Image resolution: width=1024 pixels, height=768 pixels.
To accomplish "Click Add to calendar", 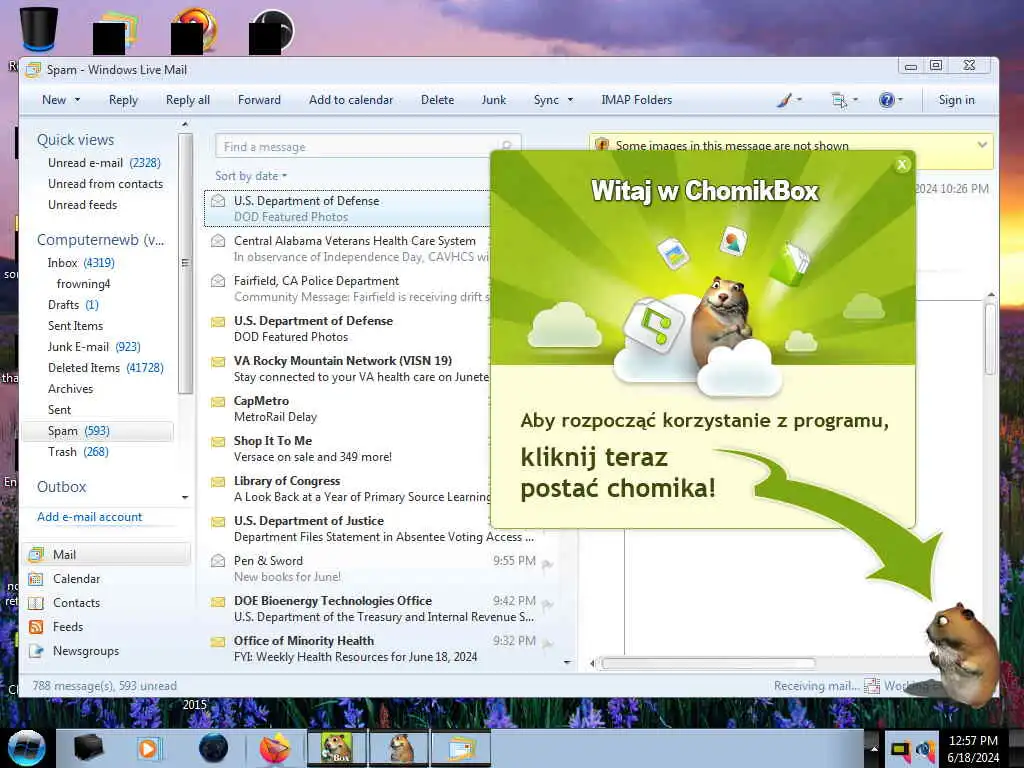I will click(351, 100).
